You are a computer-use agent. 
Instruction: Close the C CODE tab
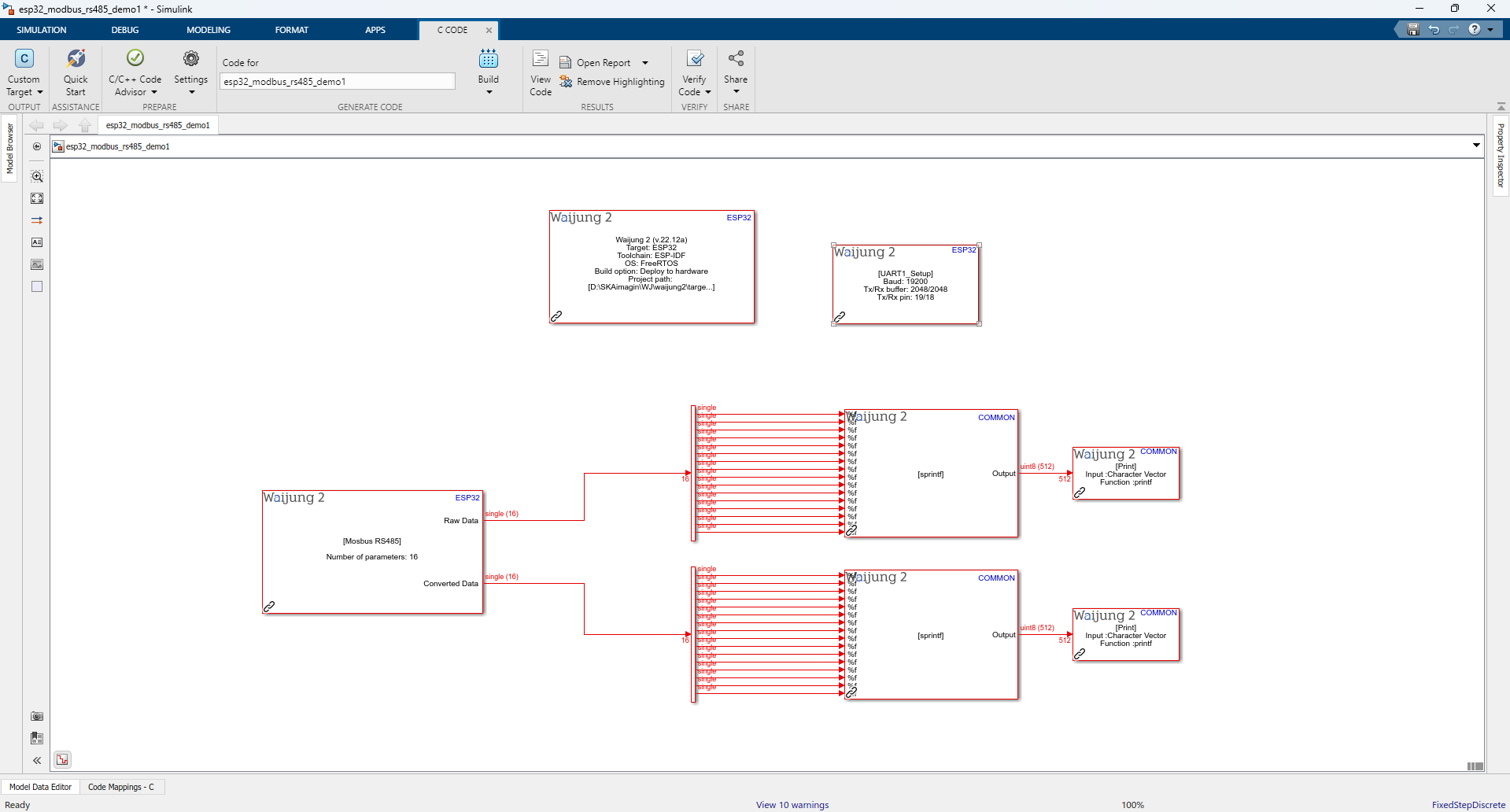click(x=489, y=30)
